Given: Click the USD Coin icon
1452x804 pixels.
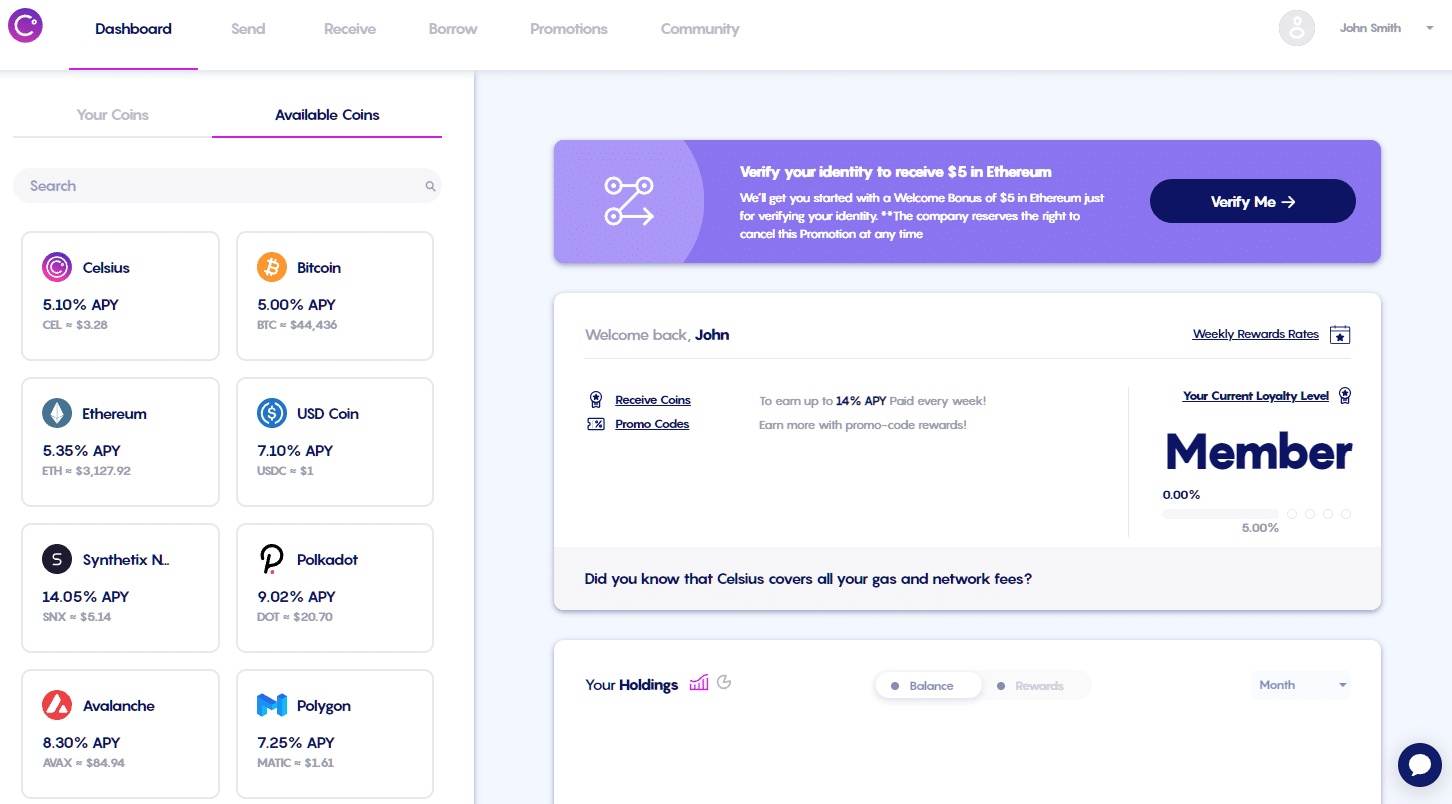Looking at the screenshot, I should point(272,413).
